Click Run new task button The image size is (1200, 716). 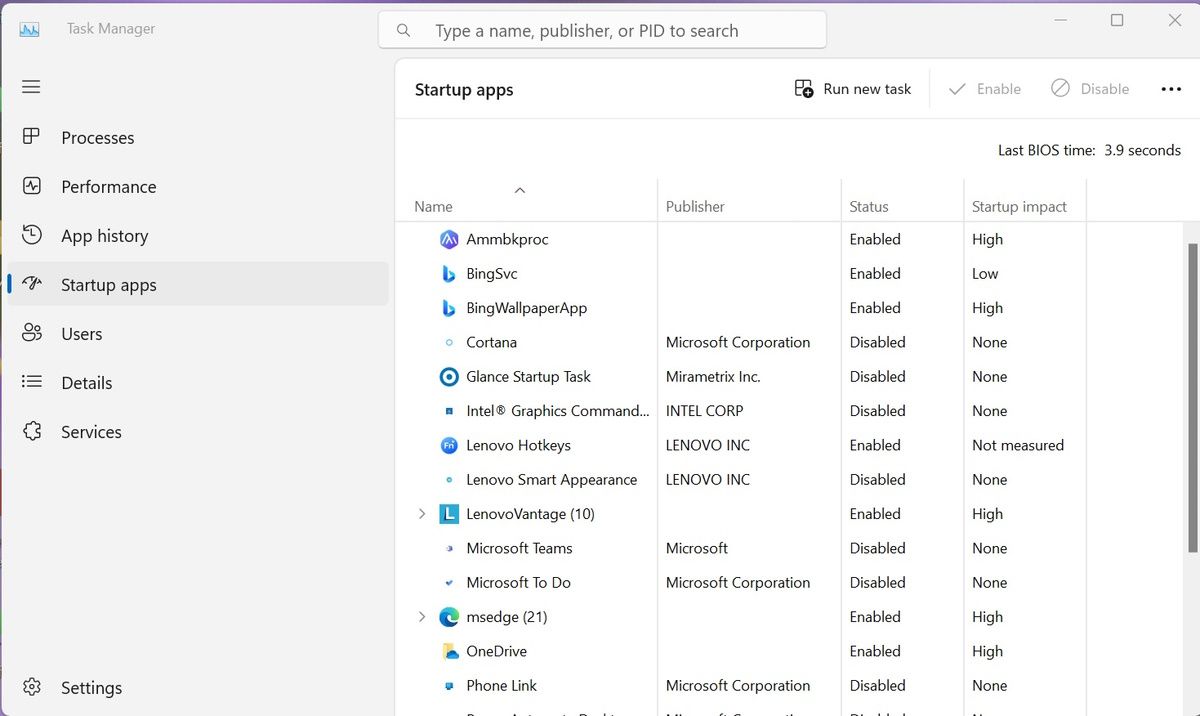point(853,89)
